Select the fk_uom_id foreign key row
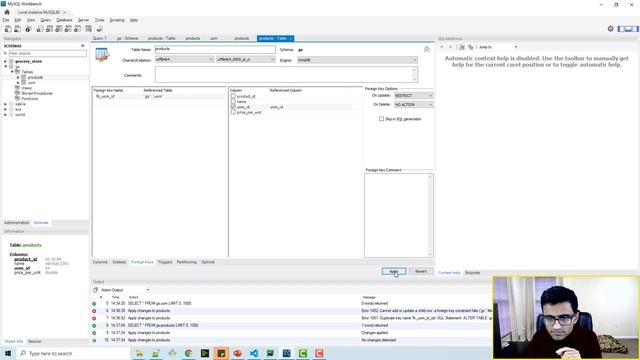Screen dimensions: 640x360 (159, 96)
